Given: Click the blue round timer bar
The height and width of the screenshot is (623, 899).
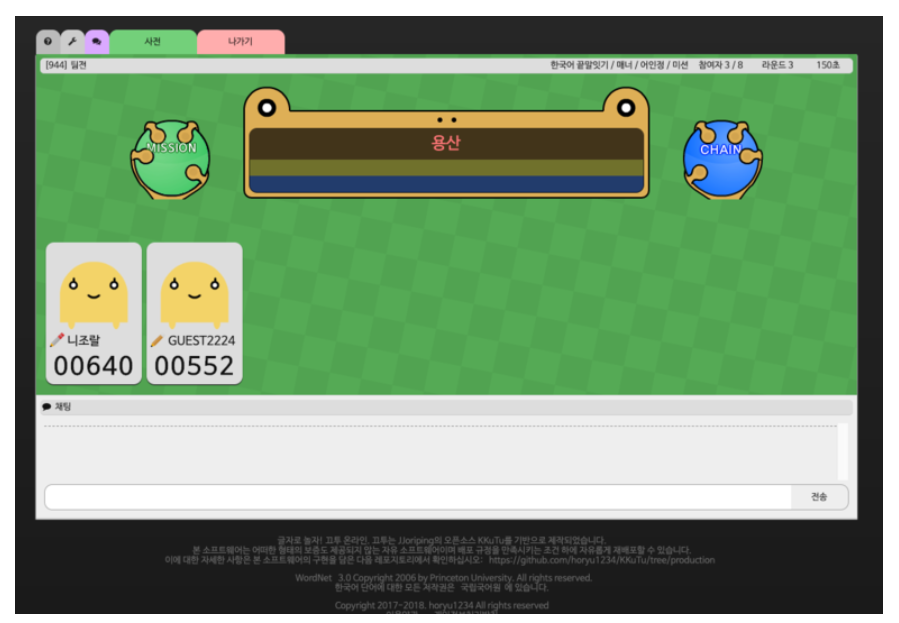Looking at the screenshot, I should coord(447,184).
